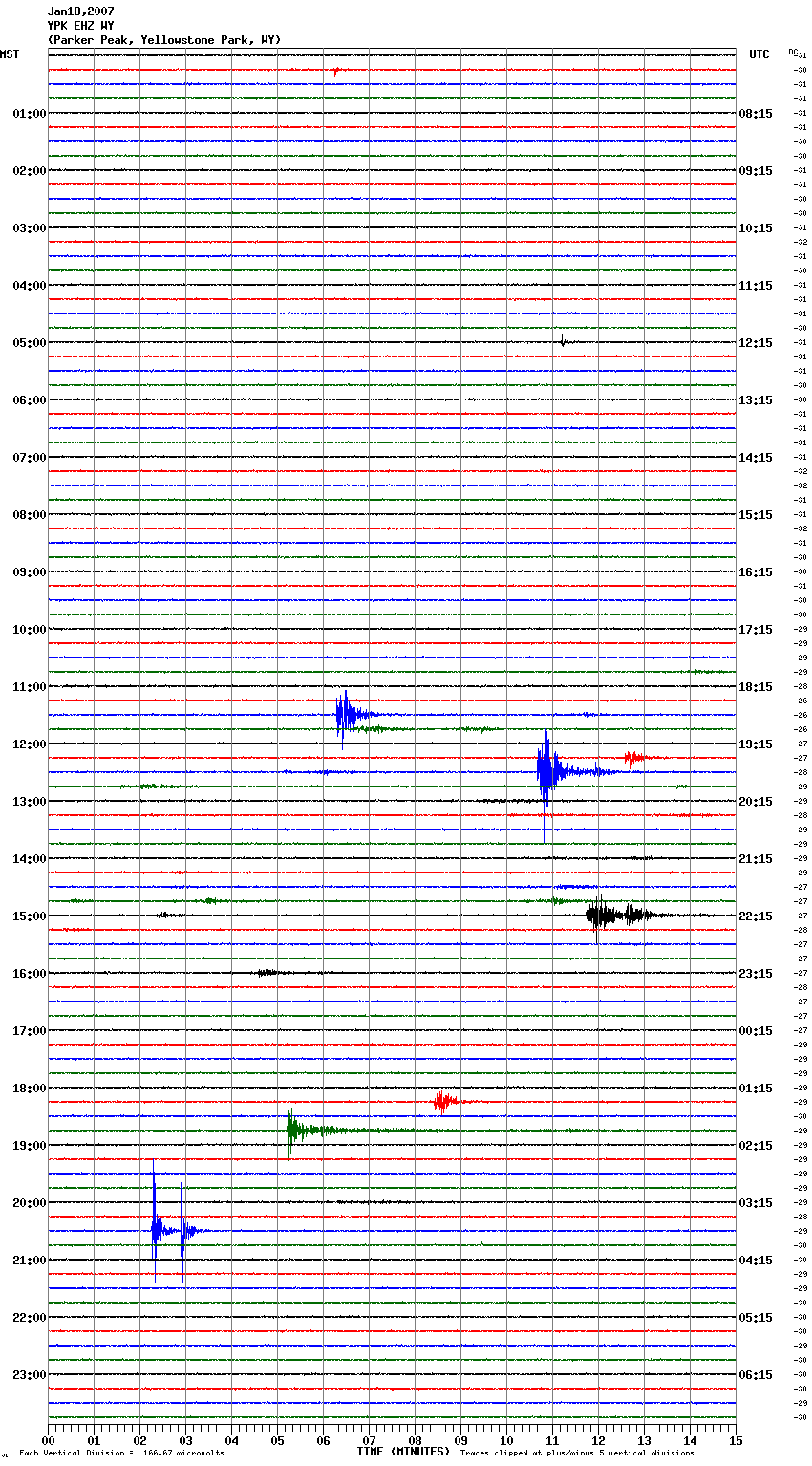Select the 05:00 MST time label
812x1466 pixels.
[x=30, y=343]
